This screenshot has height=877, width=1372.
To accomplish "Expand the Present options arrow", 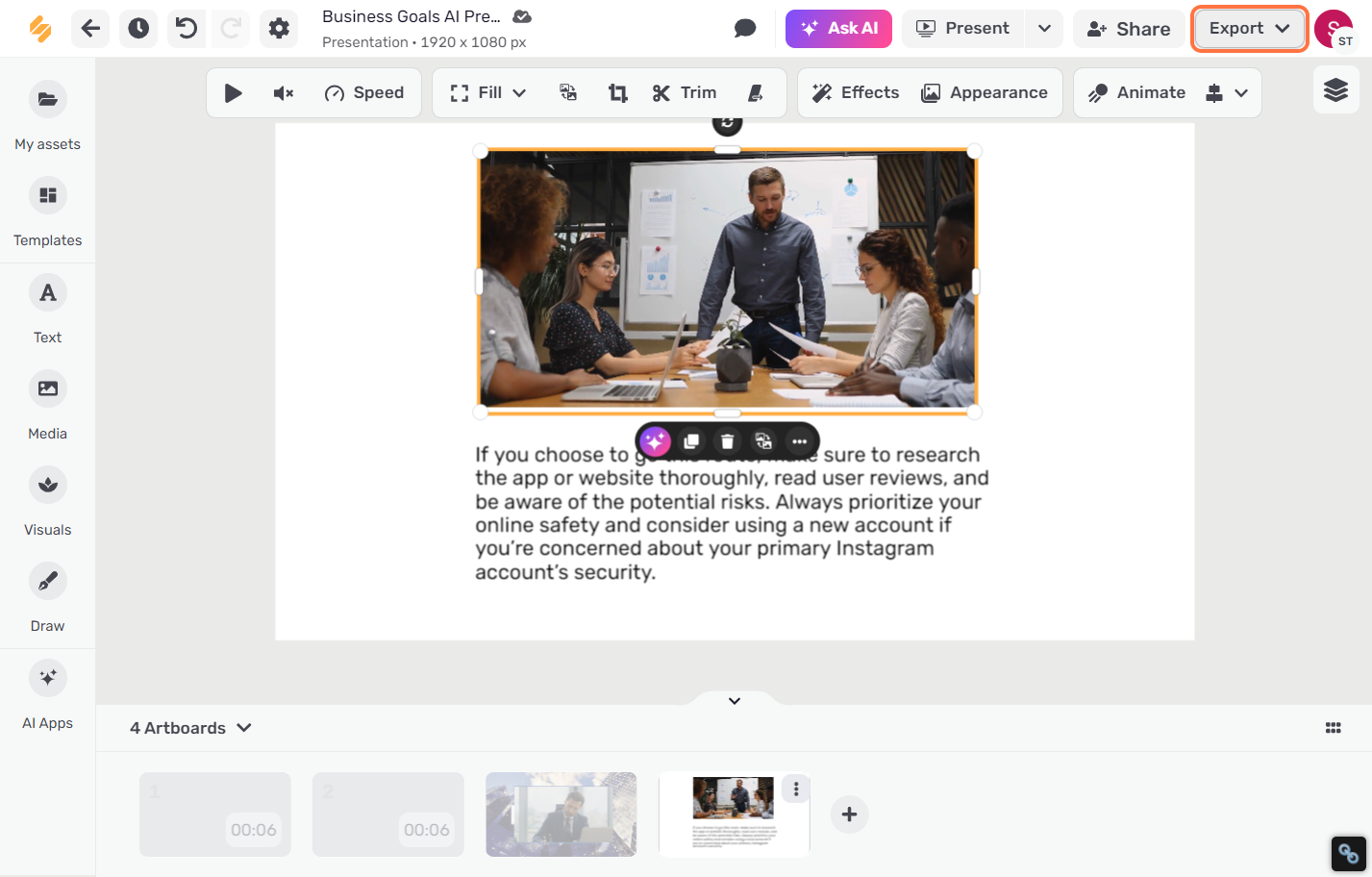I will (x=1044, y=29).
